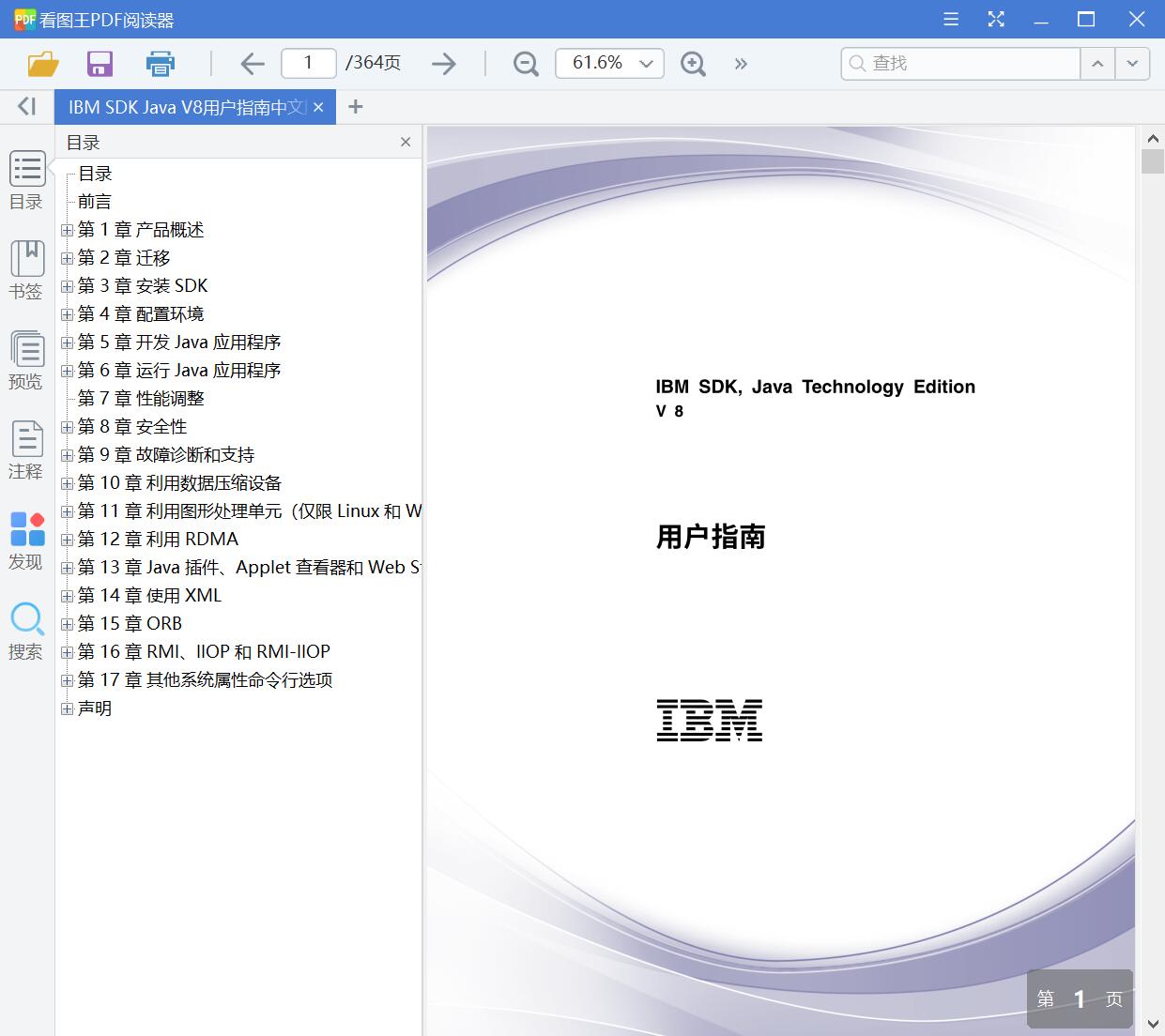Jump to 第 17 章 其他系统属性命令行选项
The width and height of the screenshot is (1165, 1036).
coord(205,680)
